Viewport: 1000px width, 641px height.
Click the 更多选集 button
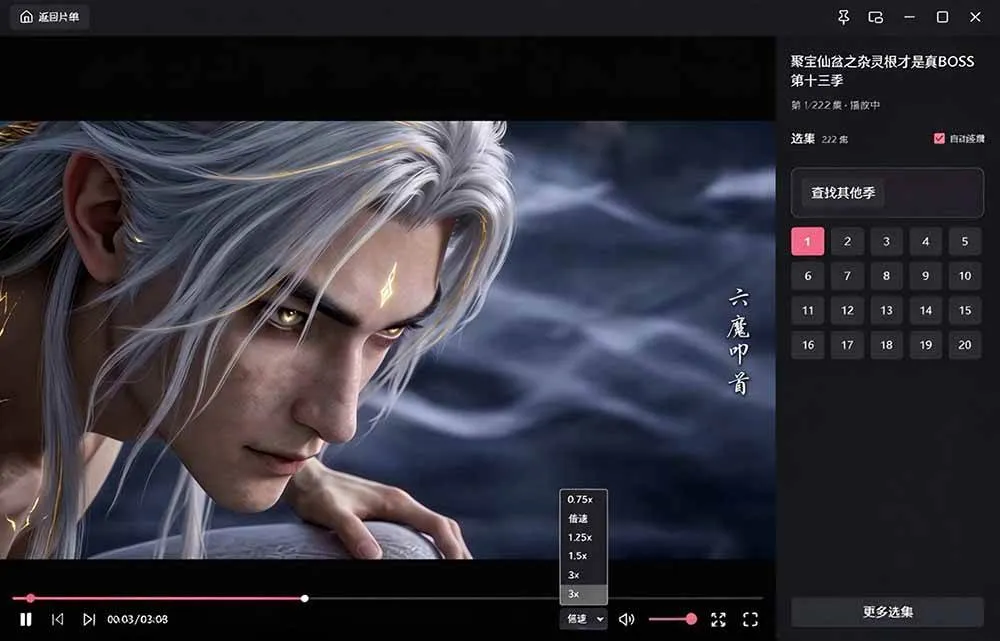tap(887, 612)
